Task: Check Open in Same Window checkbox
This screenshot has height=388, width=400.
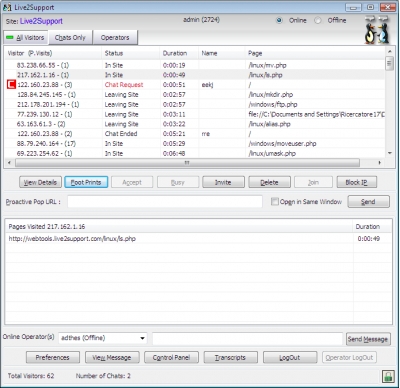Action: click(x=275, y=201)
